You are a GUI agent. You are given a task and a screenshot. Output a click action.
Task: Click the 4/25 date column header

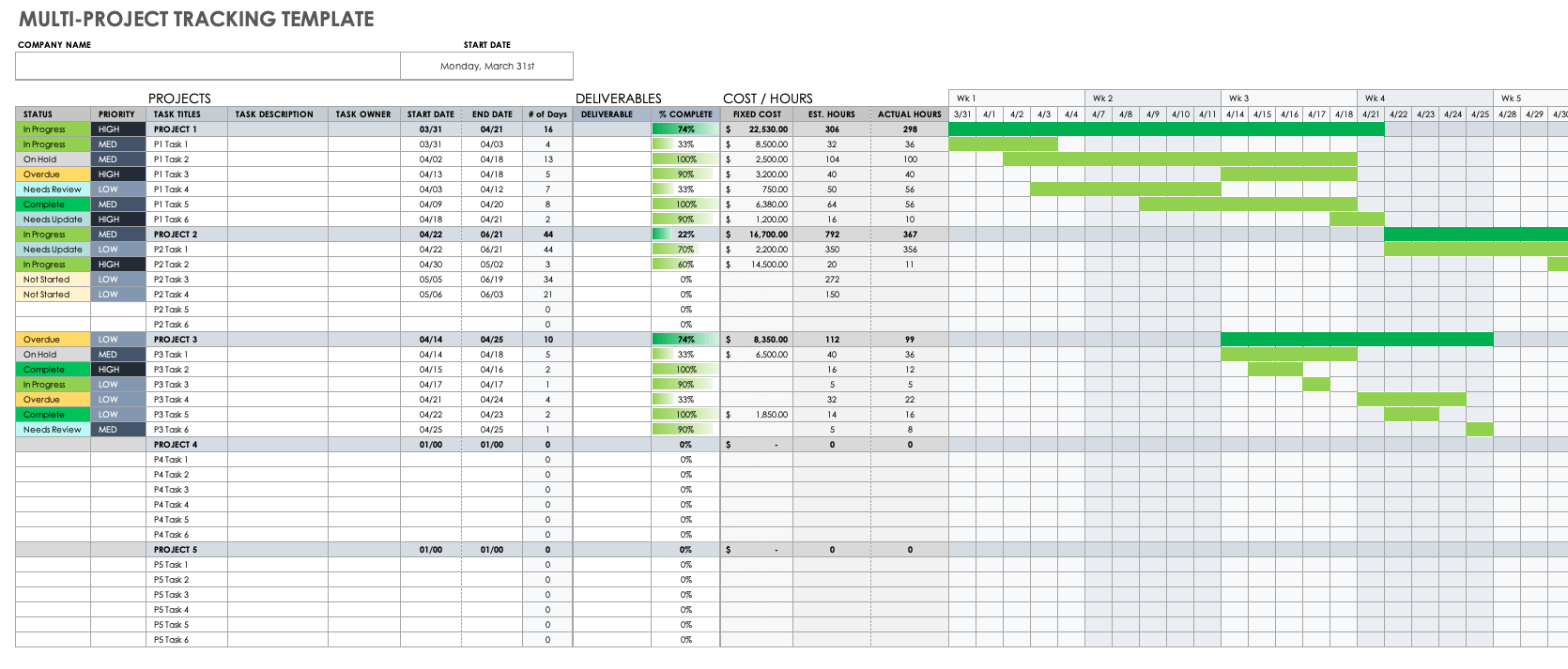click(x=1480, y=114)
